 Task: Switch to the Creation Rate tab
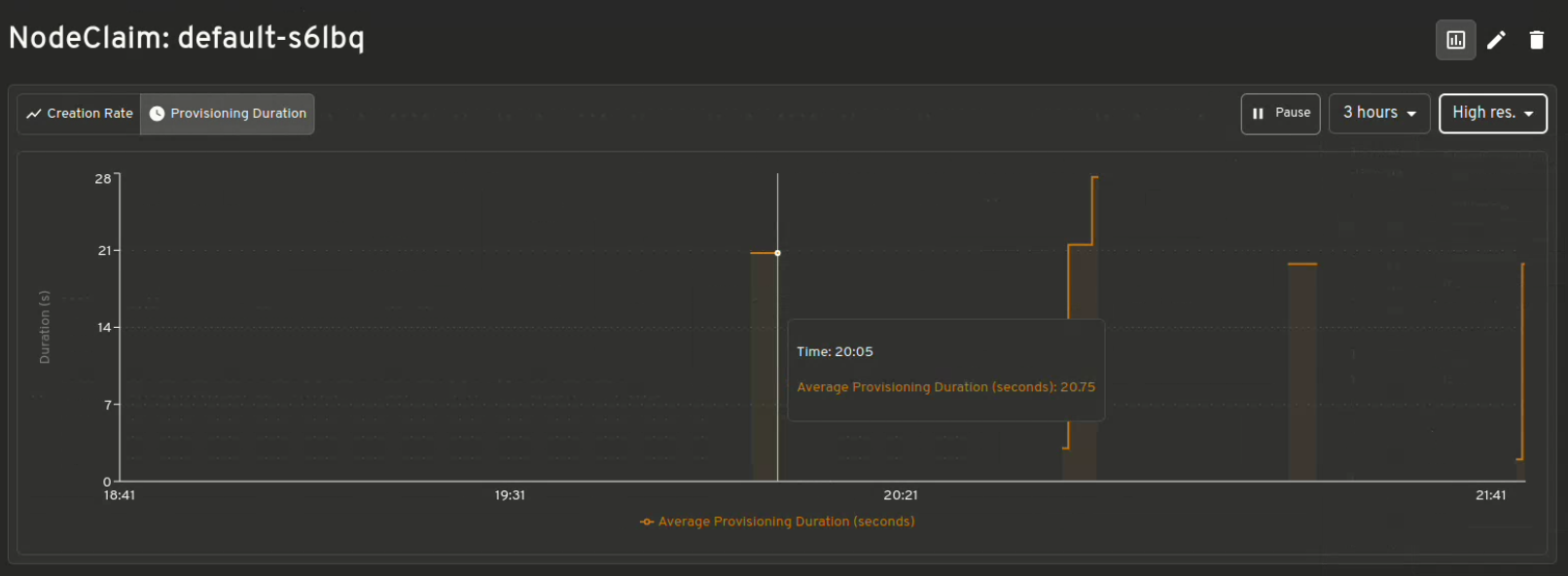(80, 114)
